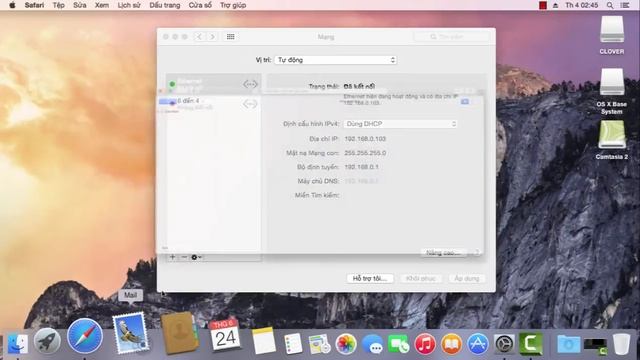Viewport: 640px width, 360px height.
Task: Click the subnet mask 255.255.255.0 value
Action: pyautogui.click(x=365, y=153)
